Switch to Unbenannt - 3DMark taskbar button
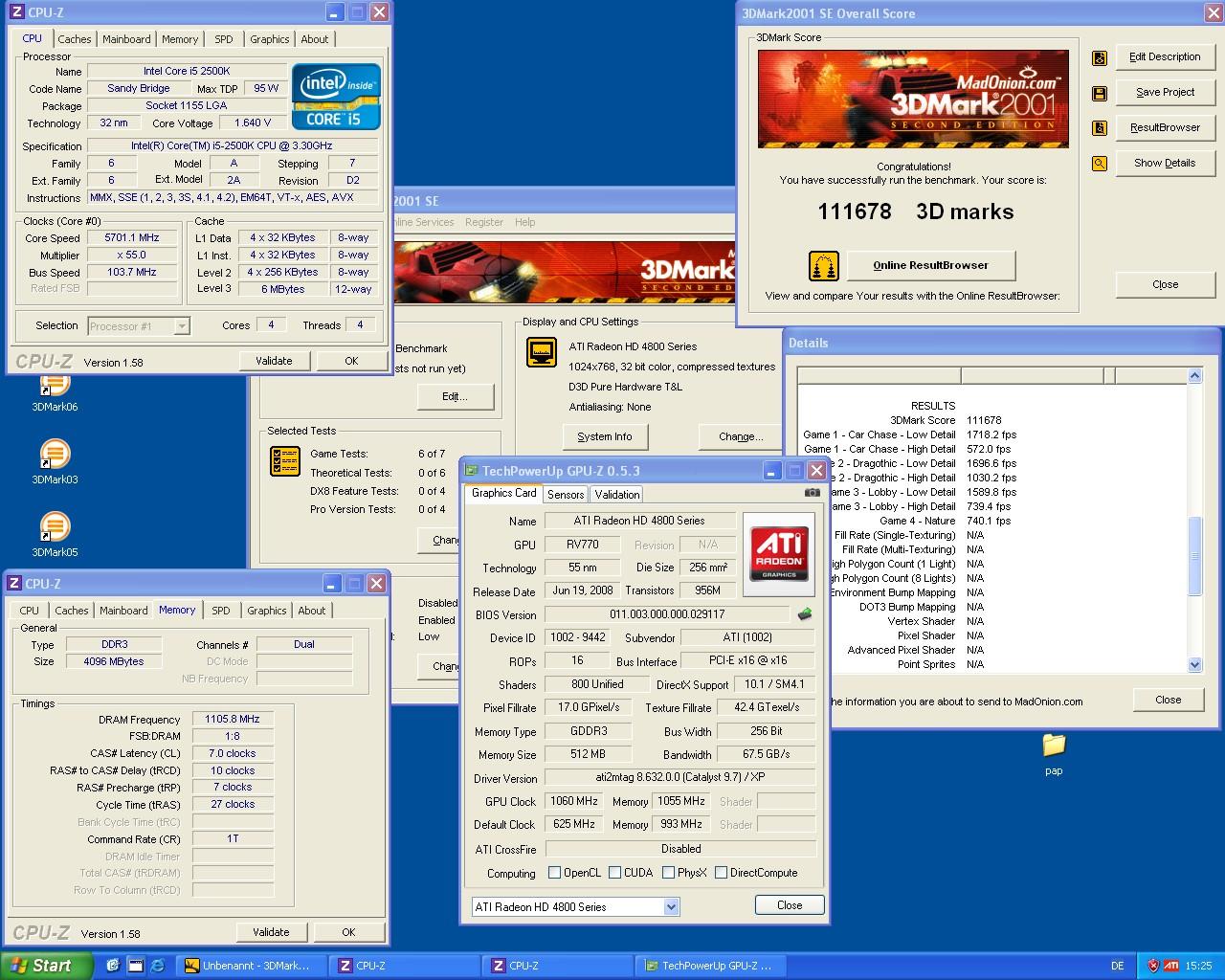Screen dimensions: 1225x980 (x=253, y=966)
